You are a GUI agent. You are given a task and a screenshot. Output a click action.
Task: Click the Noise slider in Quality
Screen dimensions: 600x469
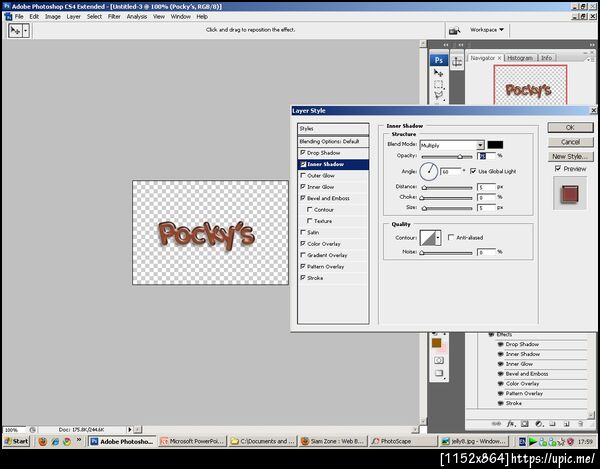point(447,252)
